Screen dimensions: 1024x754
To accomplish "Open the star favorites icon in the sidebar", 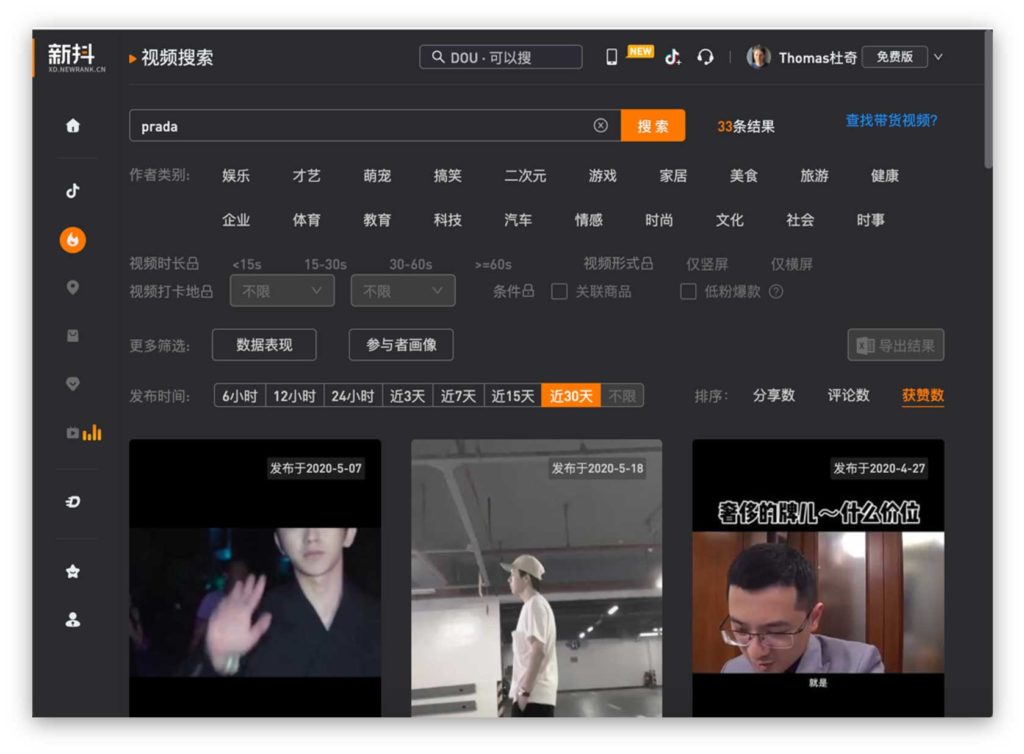I will pyautogui.click(x=72, y=572).
